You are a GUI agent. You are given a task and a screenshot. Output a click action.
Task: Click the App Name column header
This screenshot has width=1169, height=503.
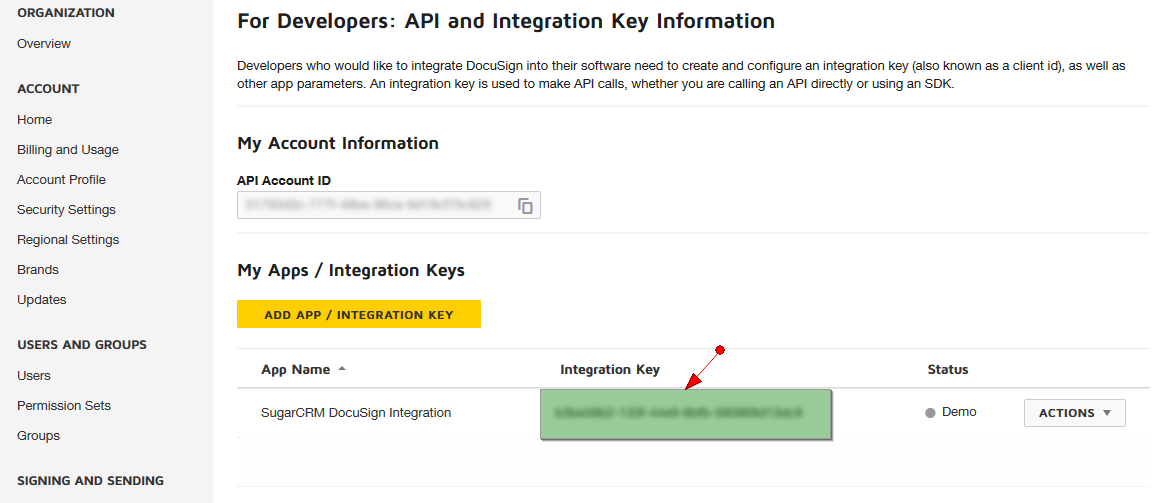pos(295,370)
